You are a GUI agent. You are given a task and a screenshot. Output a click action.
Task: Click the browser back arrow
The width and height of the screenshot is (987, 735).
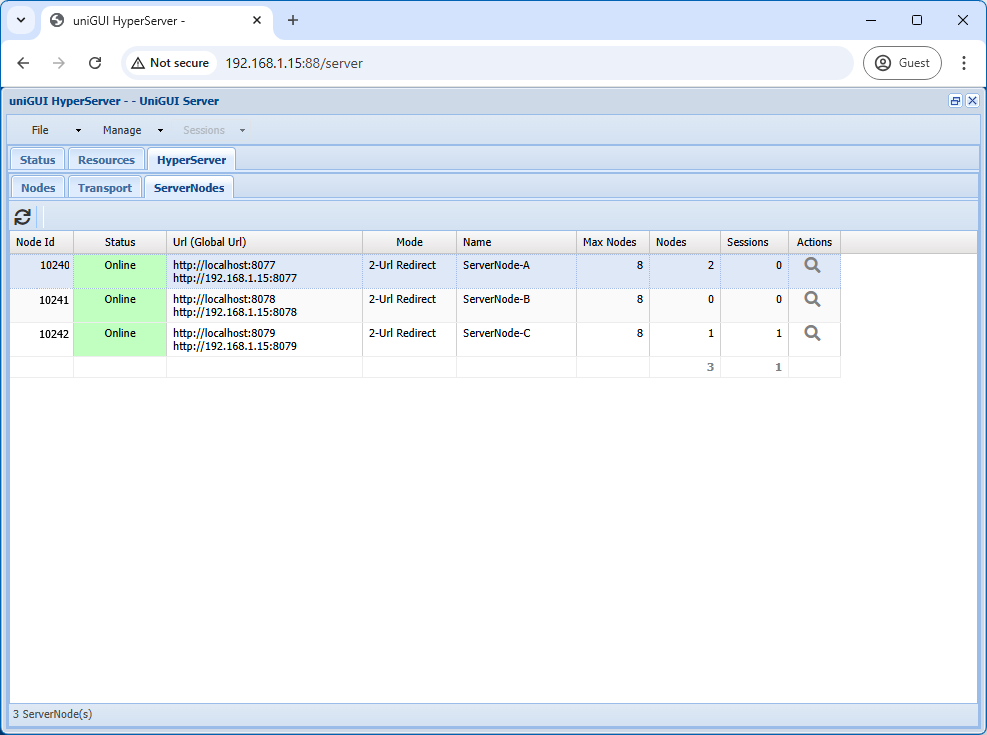click(x=24, y=63)
